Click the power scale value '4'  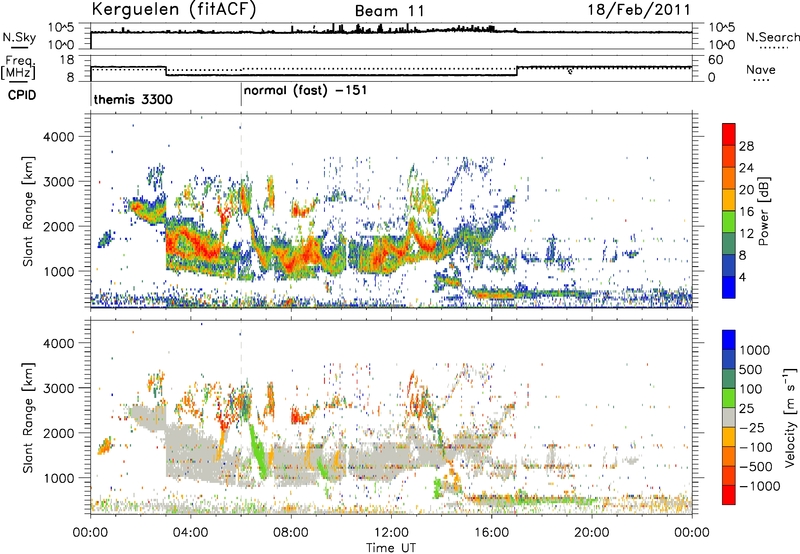click(x=742, y=277)
